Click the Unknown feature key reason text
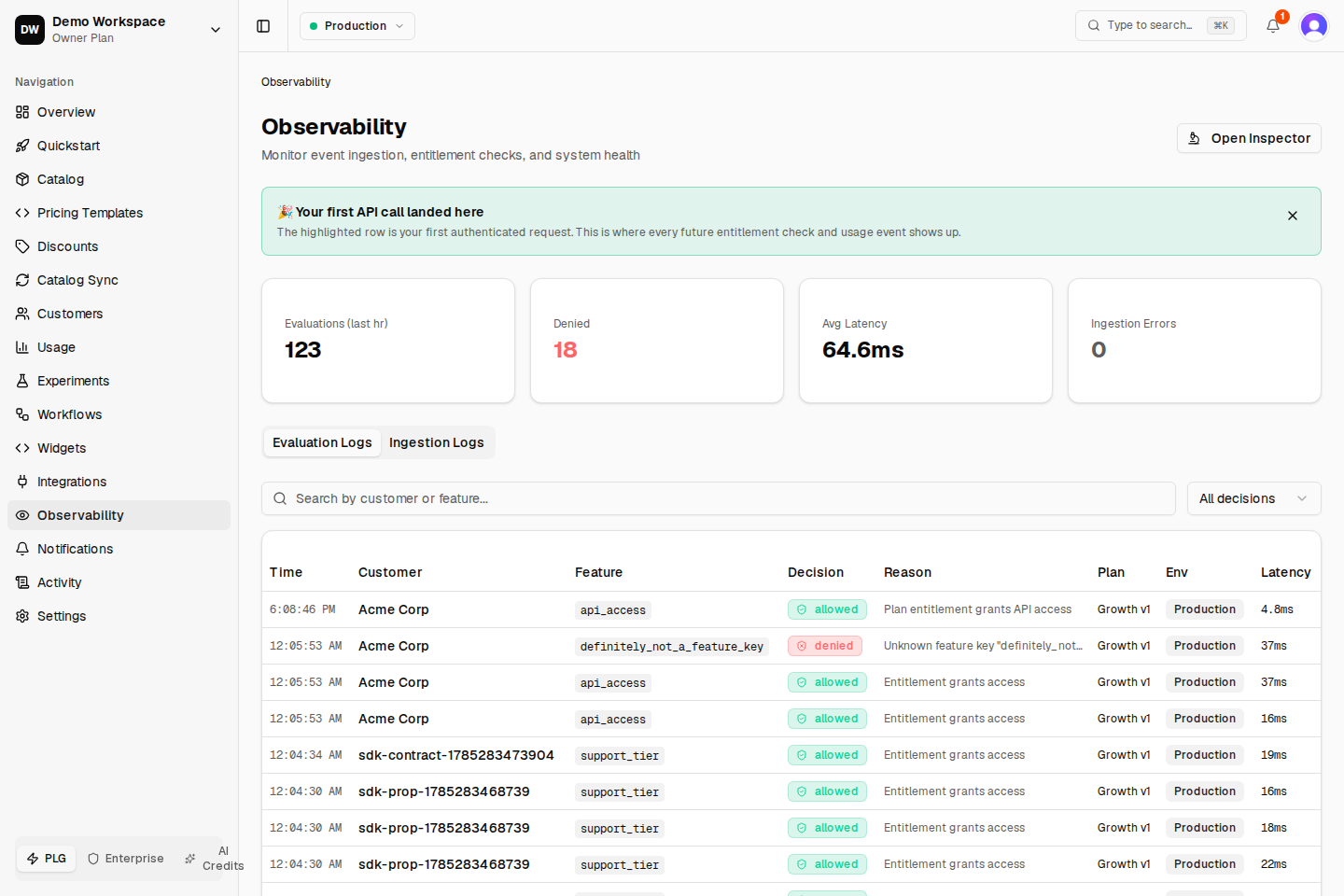1344x896 pixels. 983,646
